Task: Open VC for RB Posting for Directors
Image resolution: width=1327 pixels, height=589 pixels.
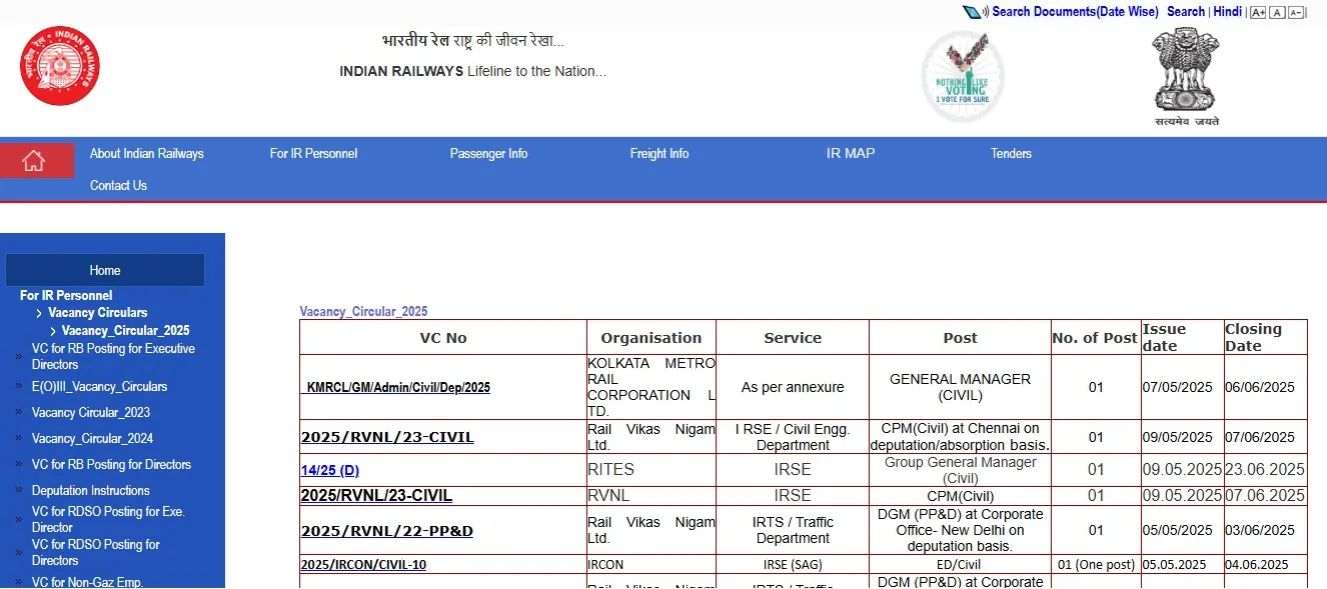Action: click(x=111, y=465)
